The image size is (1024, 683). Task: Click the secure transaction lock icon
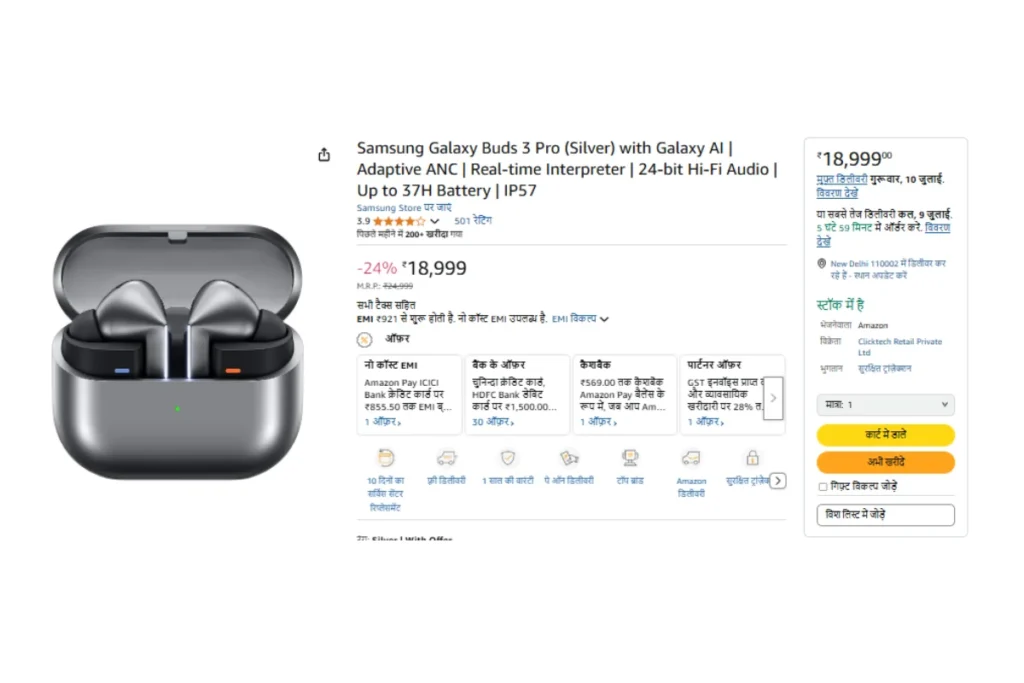click(x=752, y=458)
